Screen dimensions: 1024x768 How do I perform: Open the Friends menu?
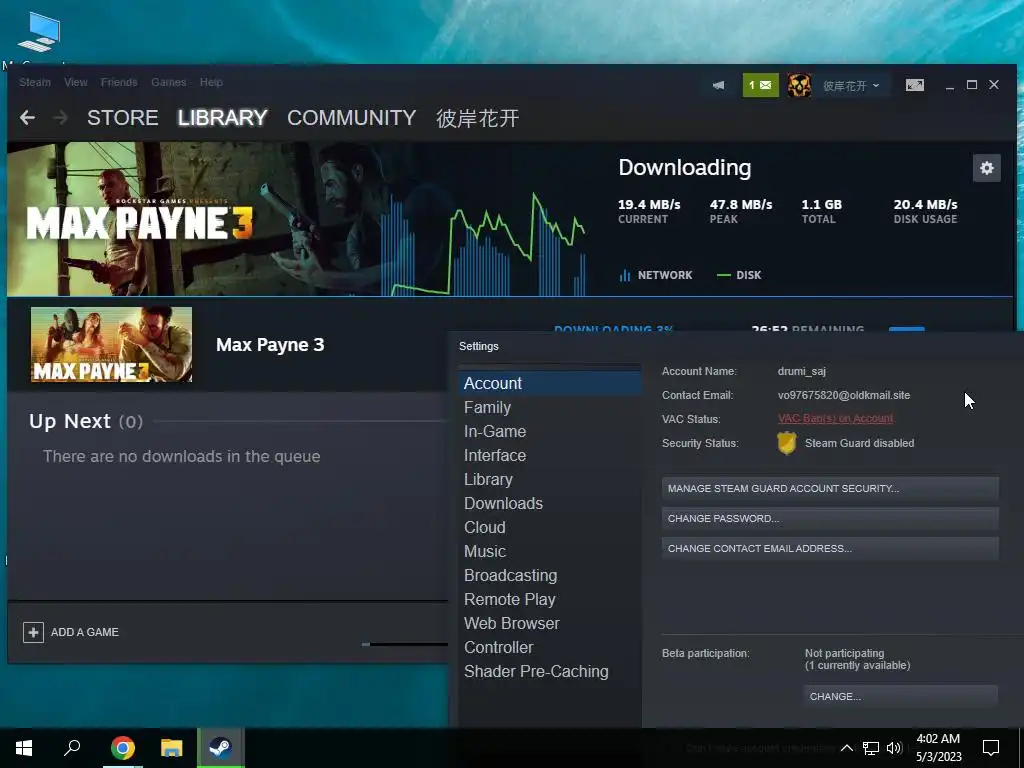click(x=119, y=82)
